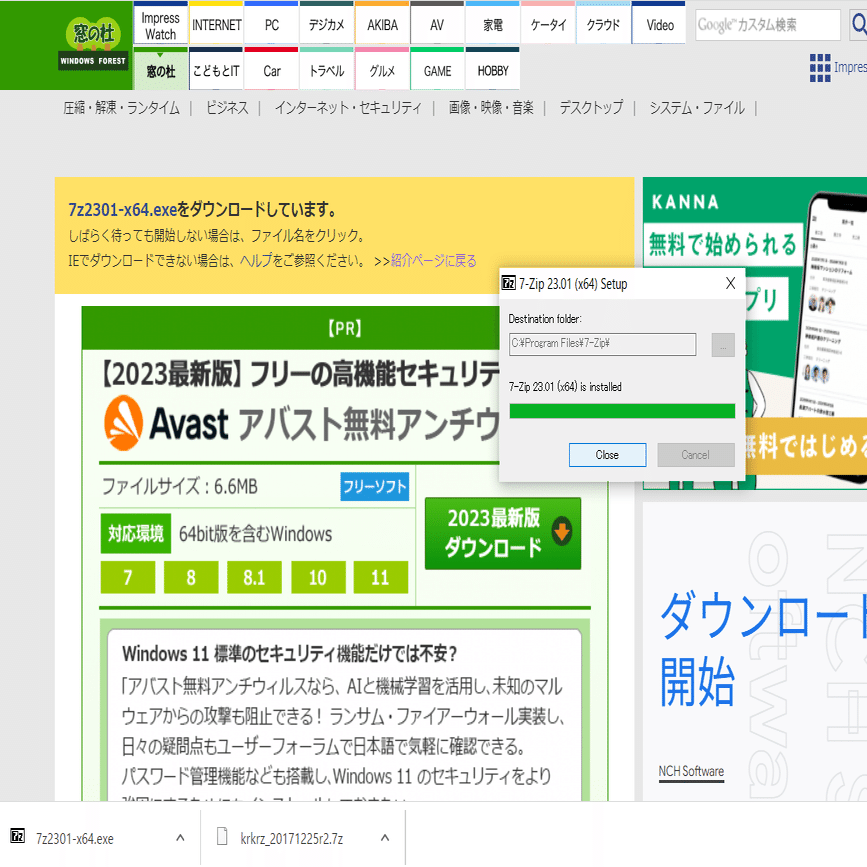Screen dimensions: 867x867
Task: Open the AV site tab
Action: (437, 24)
